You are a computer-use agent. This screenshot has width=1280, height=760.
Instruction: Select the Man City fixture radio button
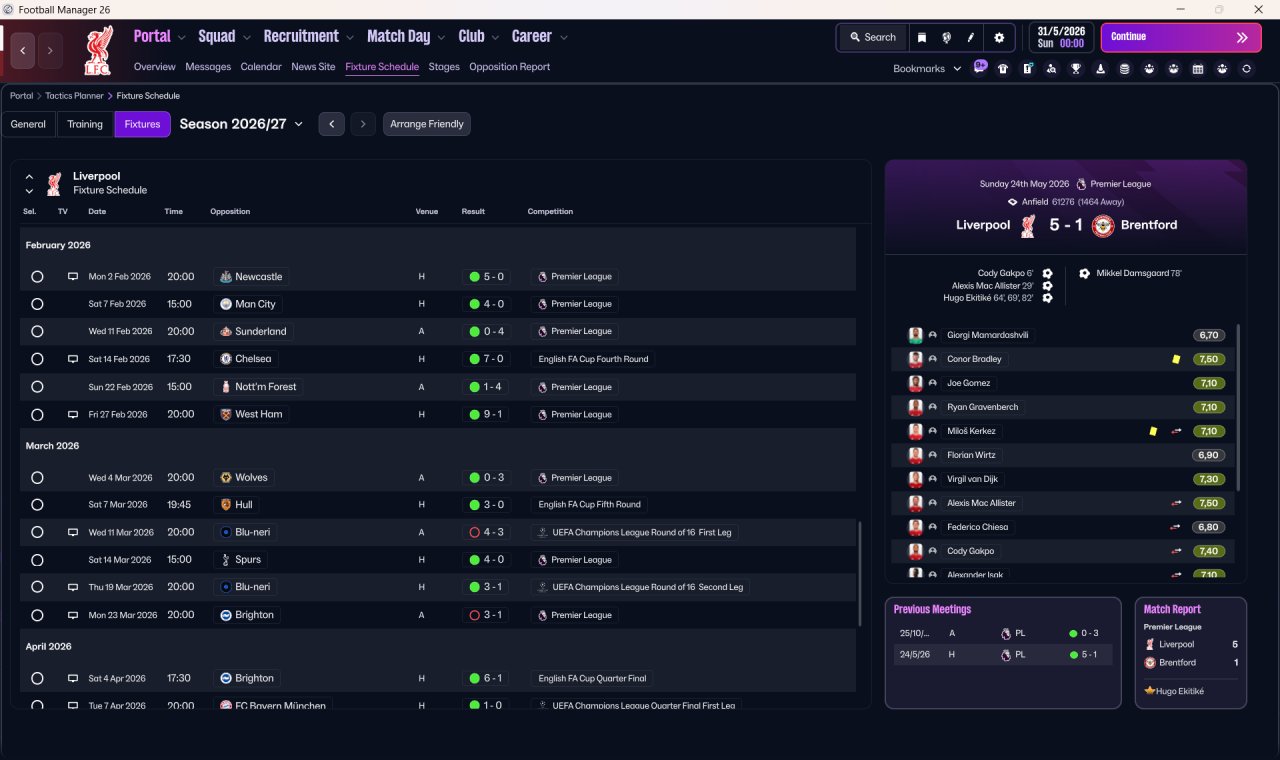click(37, 304)
